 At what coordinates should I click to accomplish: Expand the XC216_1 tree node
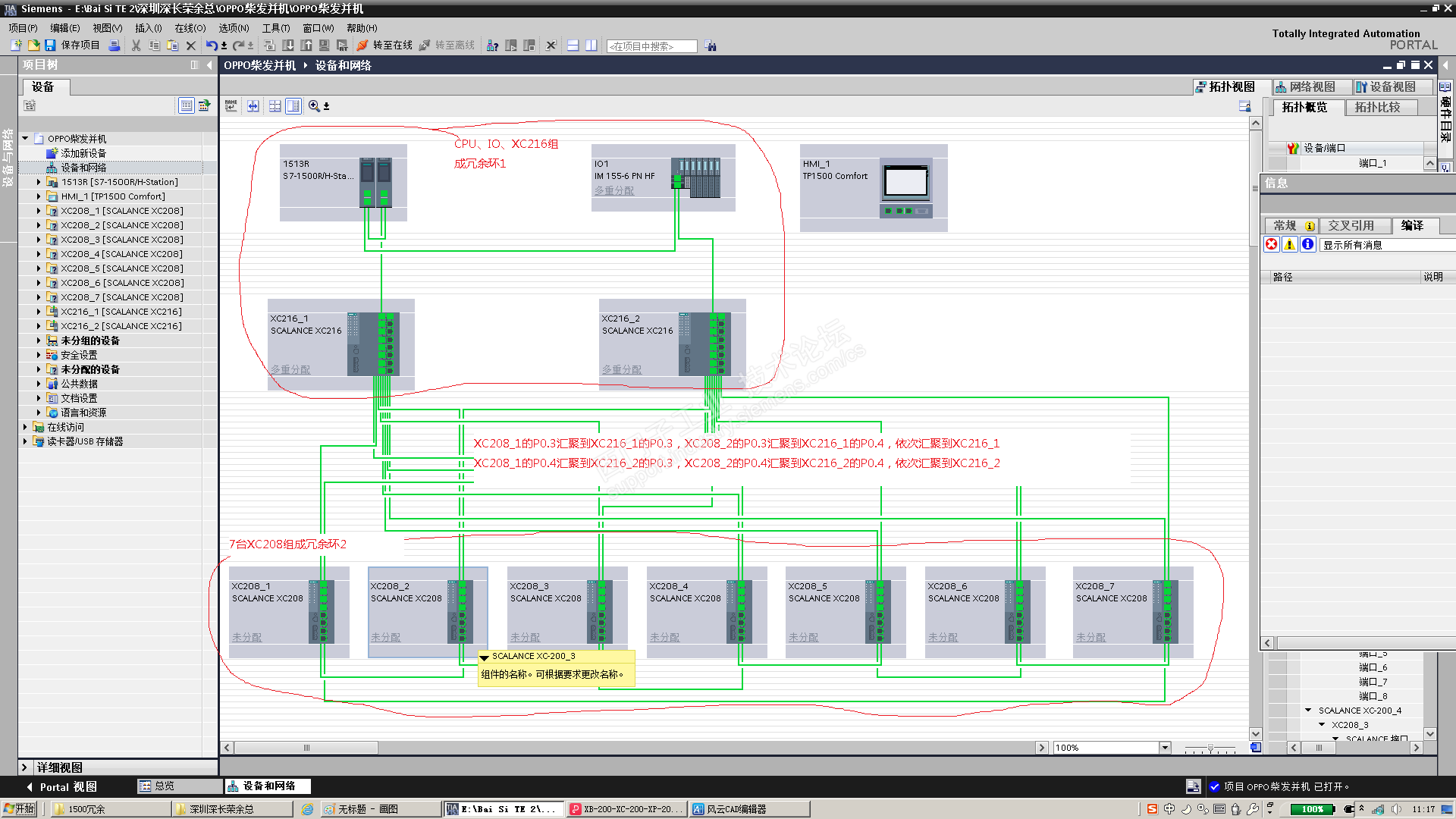[39, 312]
